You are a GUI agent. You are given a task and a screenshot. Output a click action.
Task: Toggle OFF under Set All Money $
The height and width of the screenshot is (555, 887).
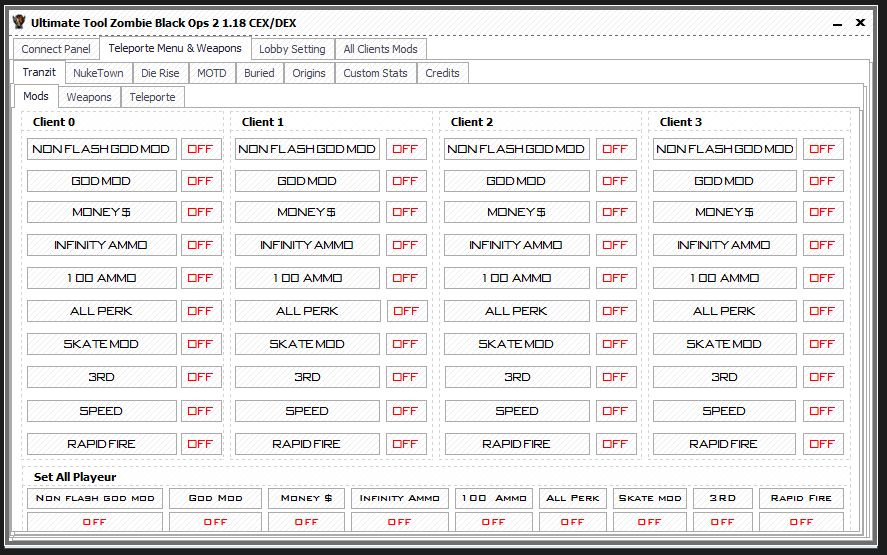pyautogui.click(x=306, y=522)
